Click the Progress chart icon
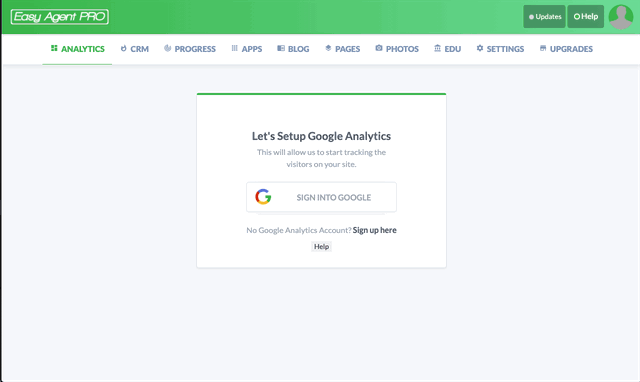Screen dimensions: 640x382 [167, 48]
